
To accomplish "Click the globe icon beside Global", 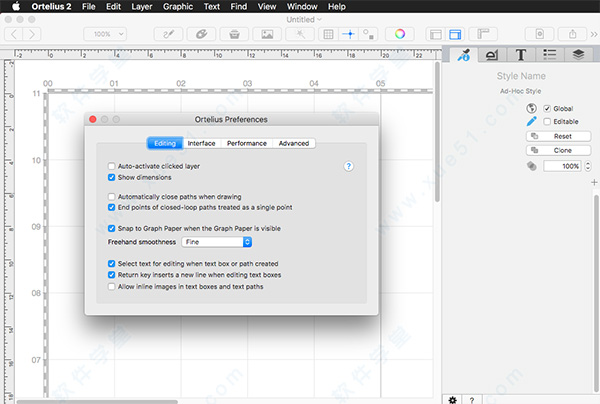I will [531, 108].
